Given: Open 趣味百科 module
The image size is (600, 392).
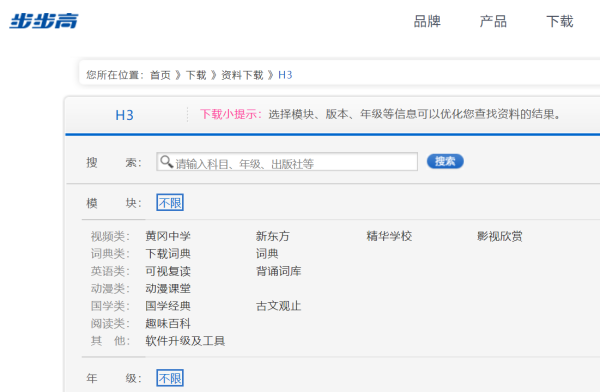Looking at the screenshot, I should tap(168, 324).
